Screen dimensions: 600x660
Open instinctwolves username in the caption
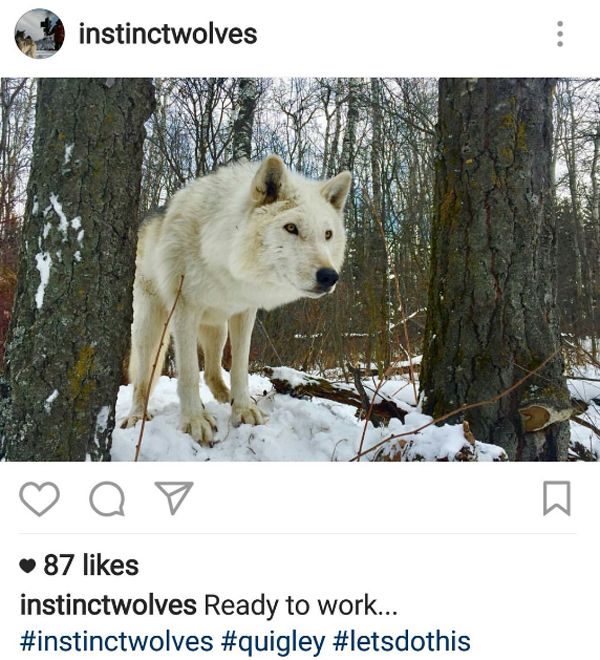pos(108,605)
